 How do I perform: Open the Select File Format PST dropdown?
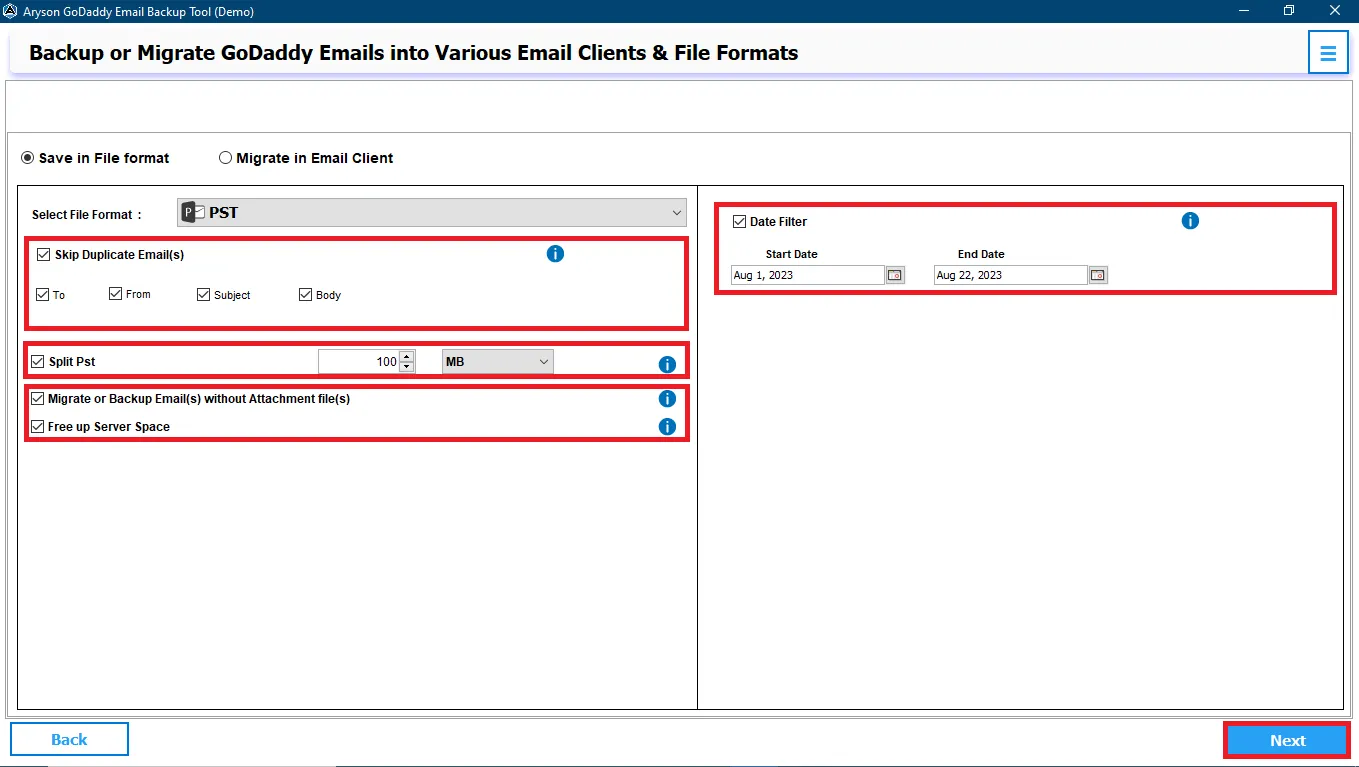tap(432, 212)
